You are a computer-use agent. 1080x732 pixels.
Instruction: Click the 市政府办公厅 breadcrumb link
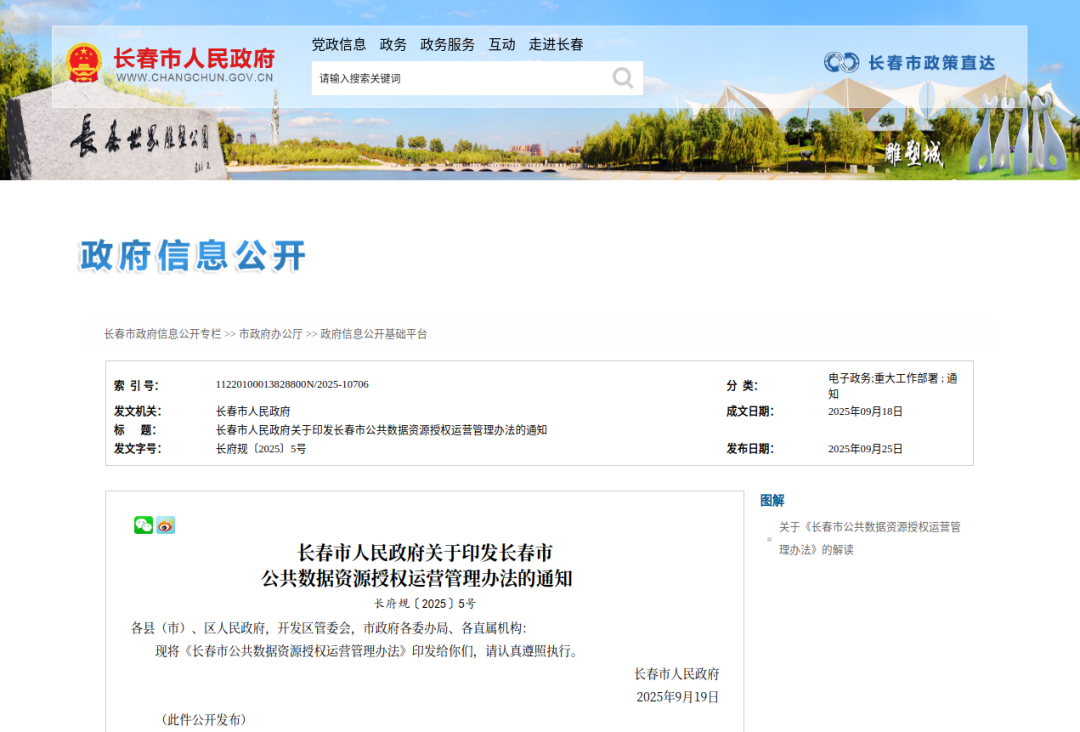coord(270,334)
